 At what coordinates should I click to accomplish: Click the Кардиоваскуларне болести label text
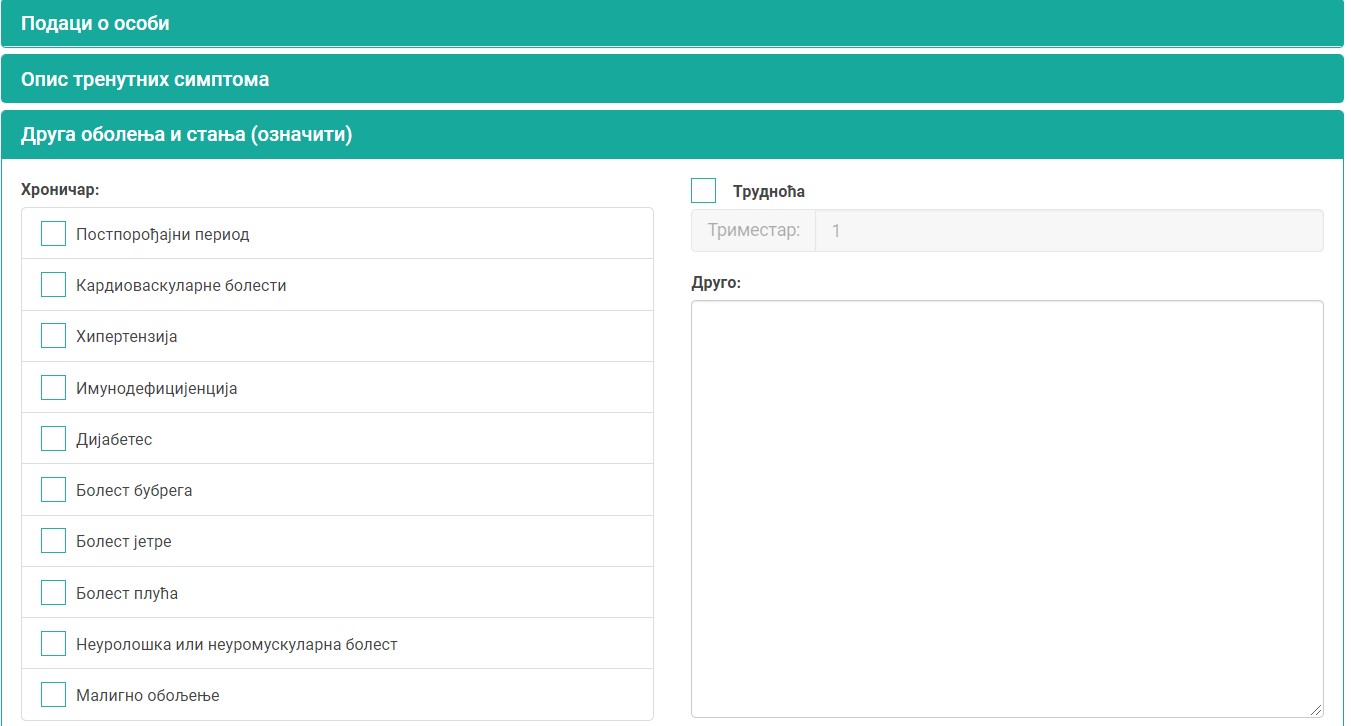(181, 286)
